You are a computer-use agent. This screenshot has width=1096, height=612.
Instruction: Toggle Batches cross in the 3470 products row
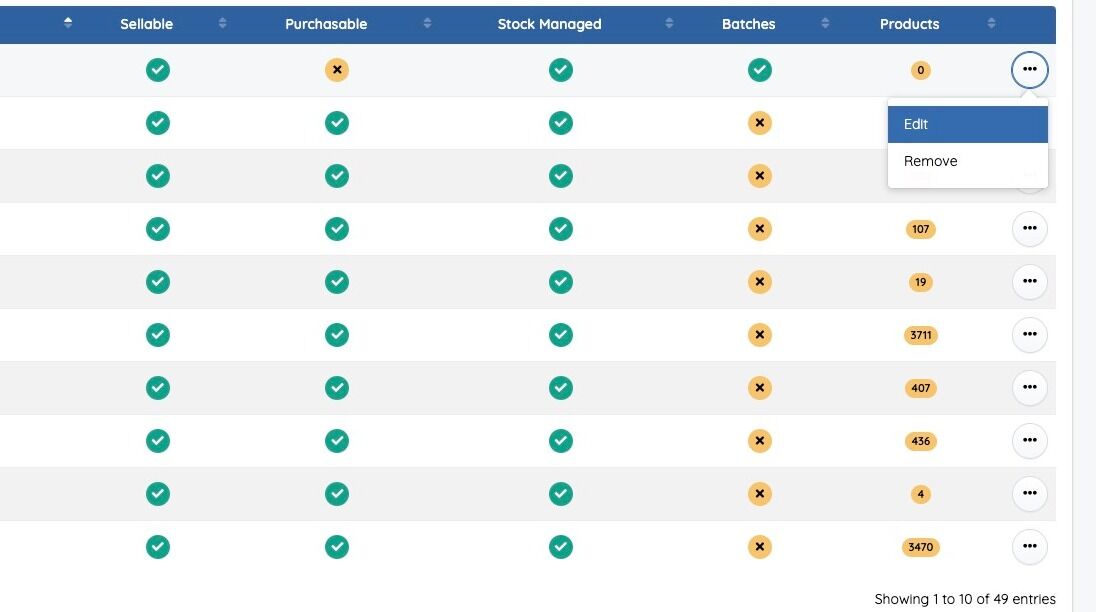(x=760, y=547)
